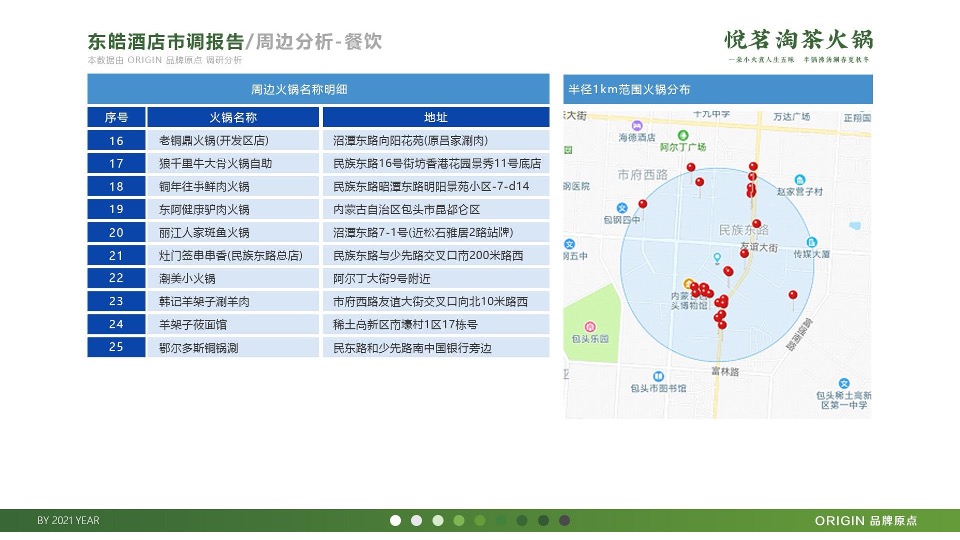Click the 悦茗淘茶火锅 brand logo

[x=798, y=45]
